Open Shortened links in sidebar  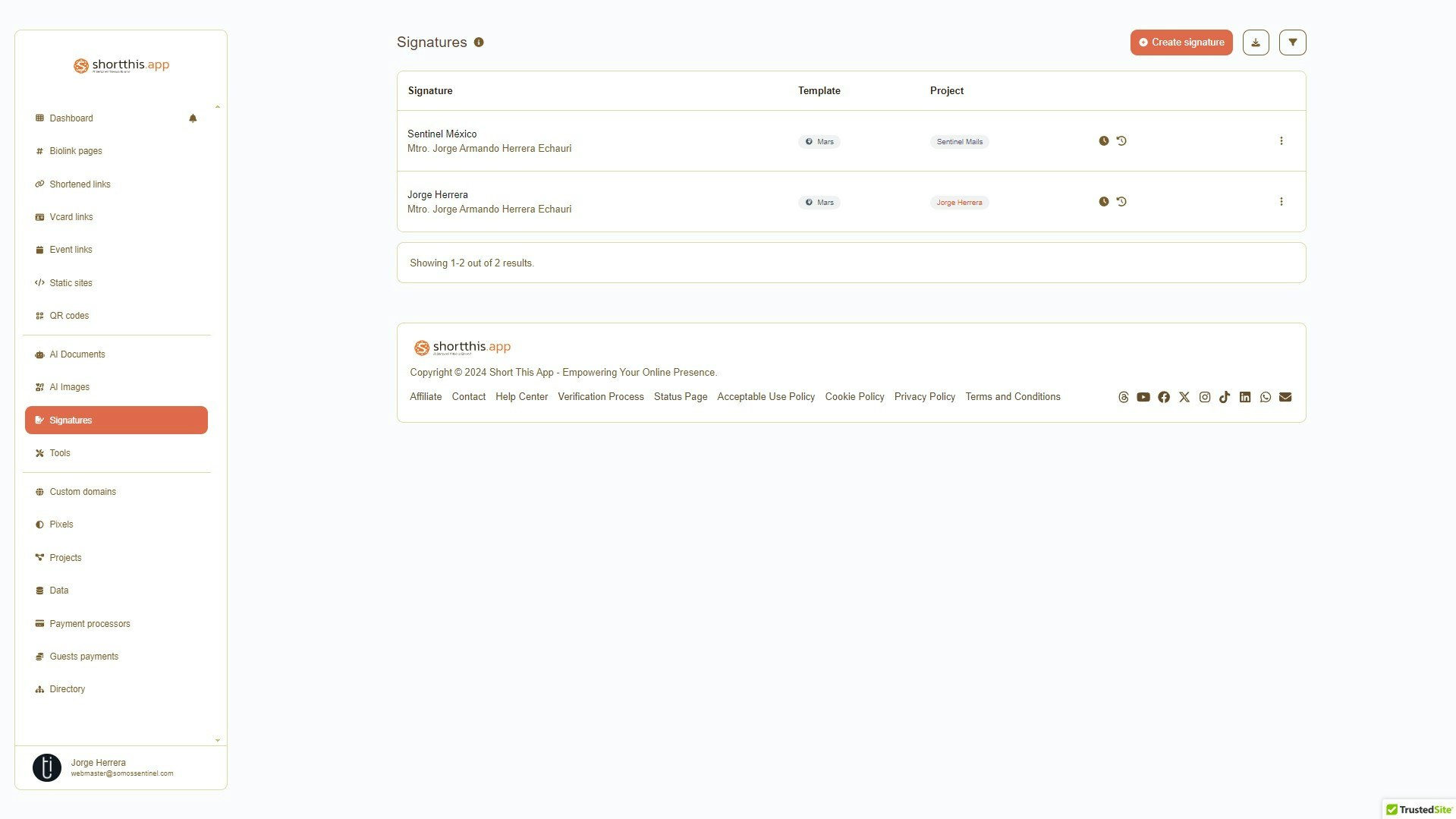tap(80, 184)
